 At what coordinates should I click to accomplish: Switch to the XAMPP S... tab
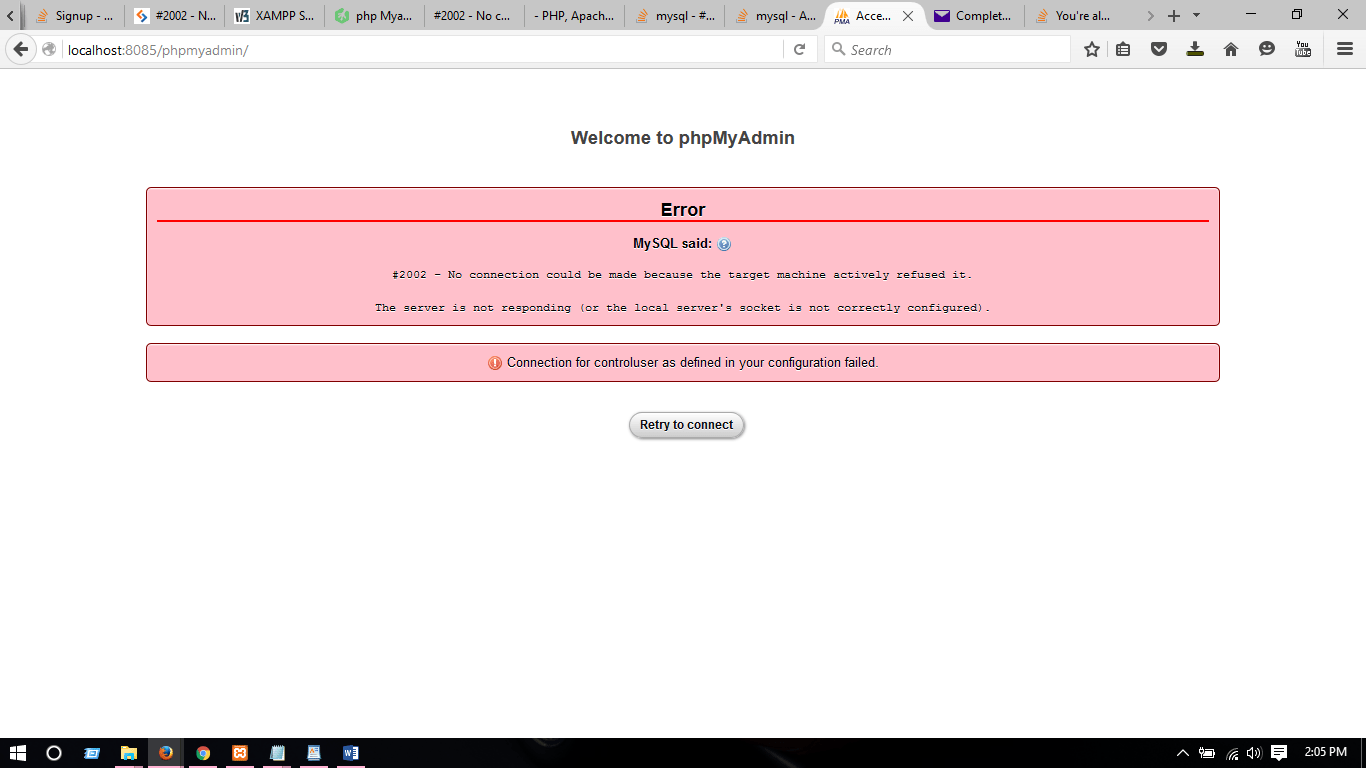click(x=275, y=16)
